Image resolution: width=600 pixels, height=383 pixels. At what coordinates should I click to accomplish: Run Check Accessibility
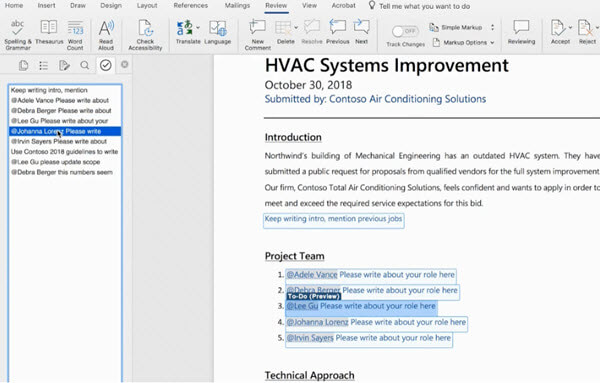click(x=145, y=35)
